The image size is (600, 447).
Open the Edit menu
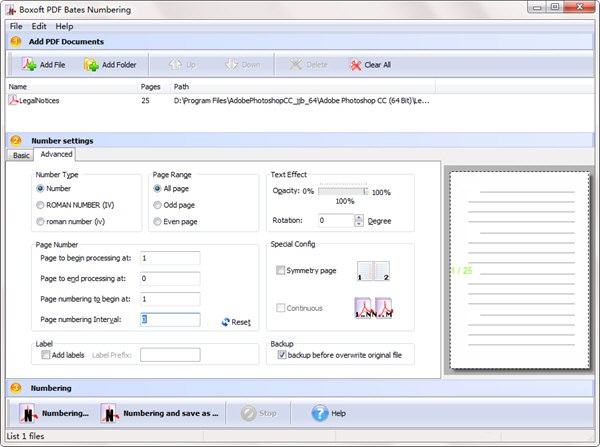pyautogui.click(x=39, y=26)
